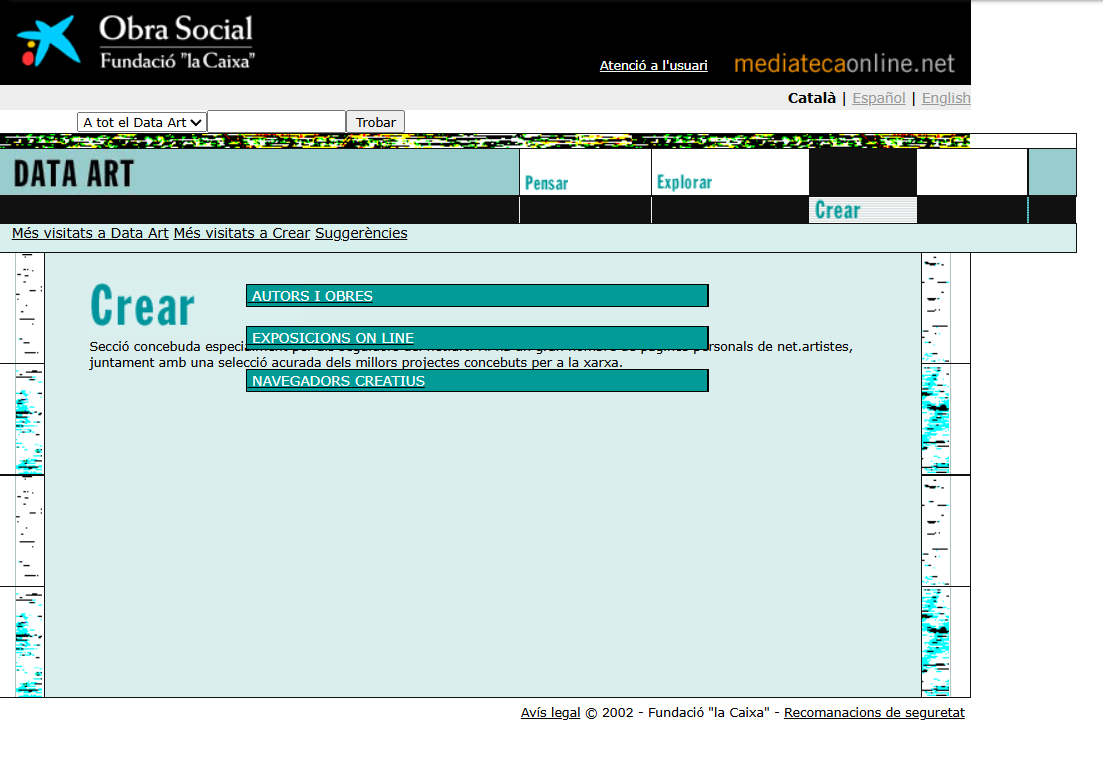The height and width of the screenshot is (767, 1103).
Task: Switch language to Español
Action: [x=879, y=98]
